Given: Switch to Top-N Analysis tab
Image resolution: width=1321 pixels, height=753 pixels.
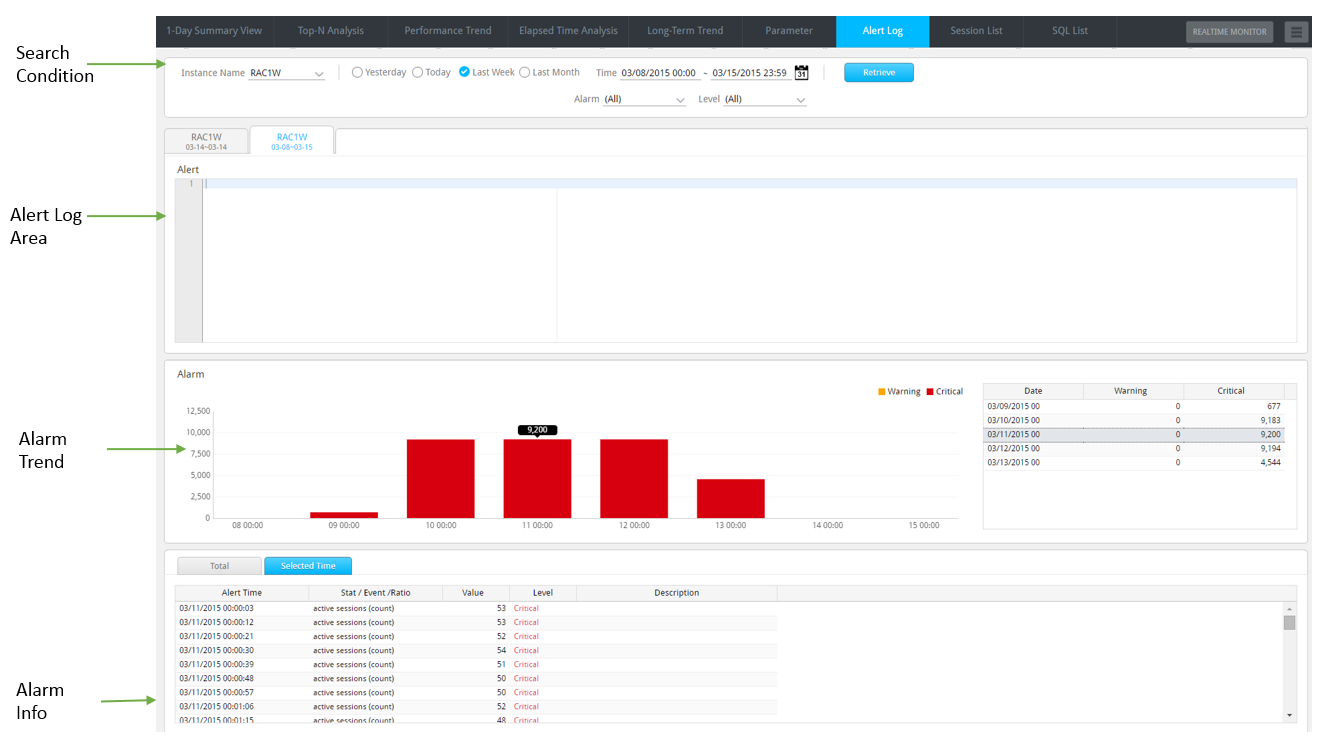Looking at the screenshot, I should [331, 31].
